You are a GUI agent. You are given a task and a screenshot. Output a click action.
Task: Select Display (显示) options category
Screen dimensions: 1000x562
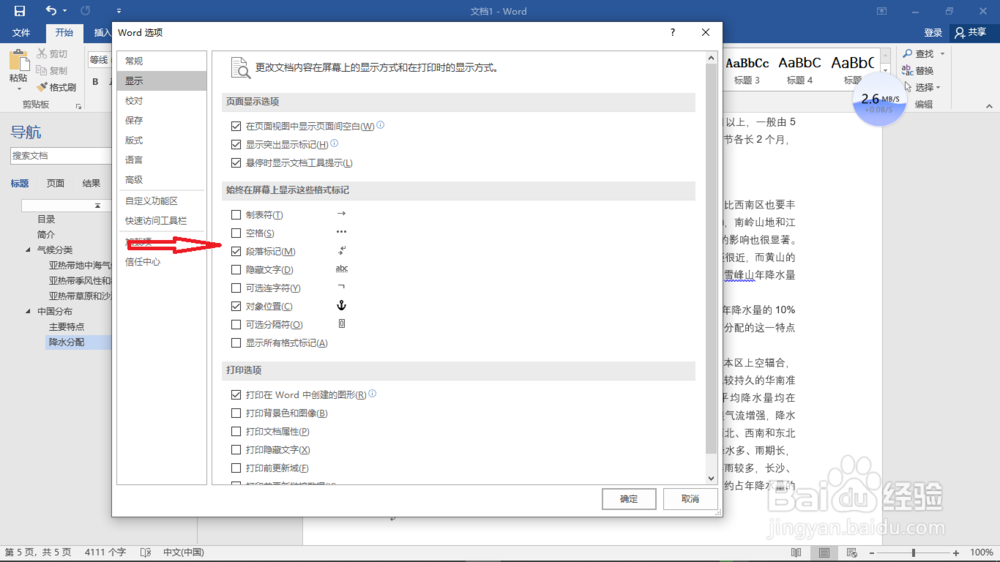161,80
